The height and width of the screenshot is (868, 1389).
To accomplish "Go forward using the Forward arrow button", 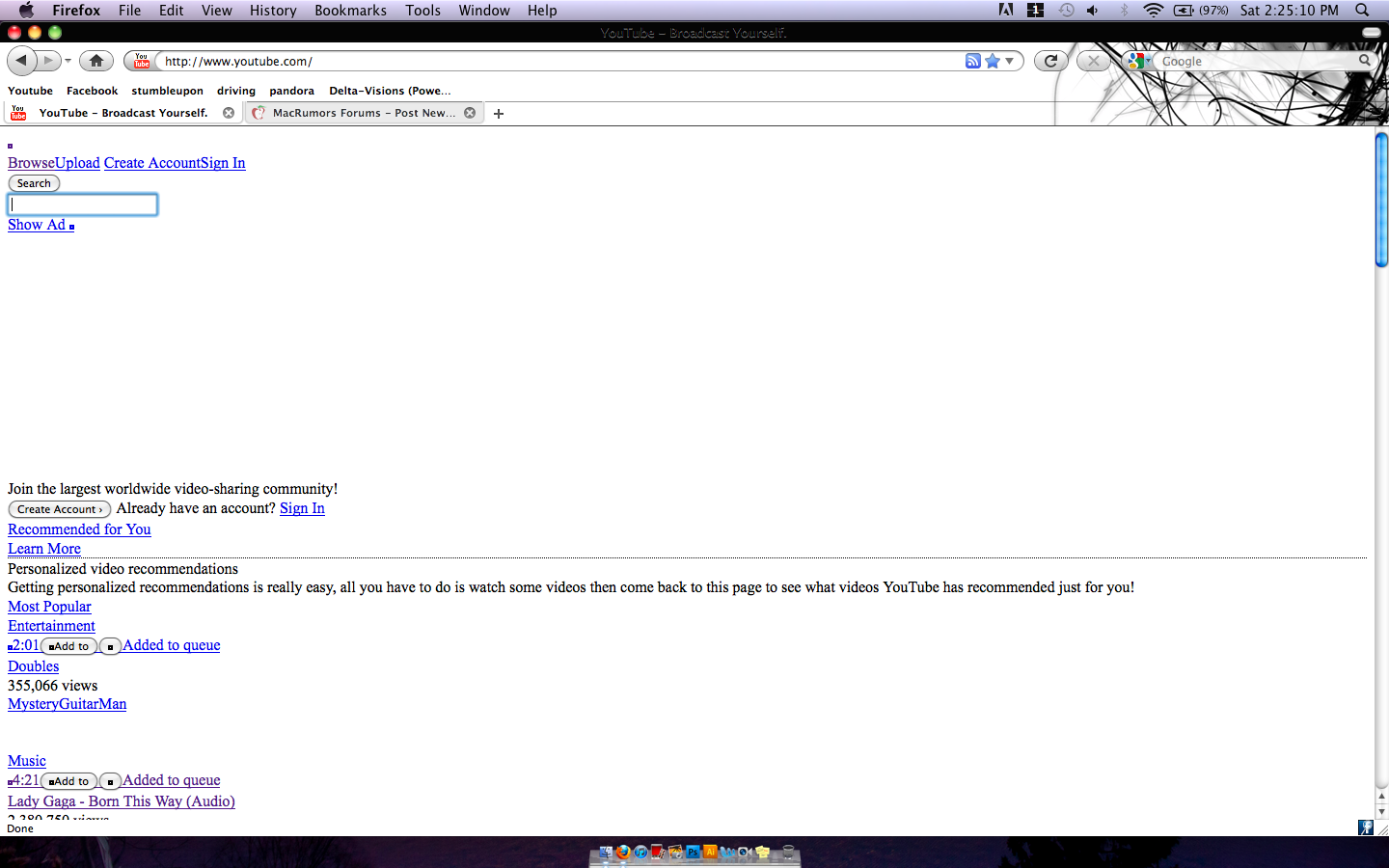I will (x=48, y=61).
